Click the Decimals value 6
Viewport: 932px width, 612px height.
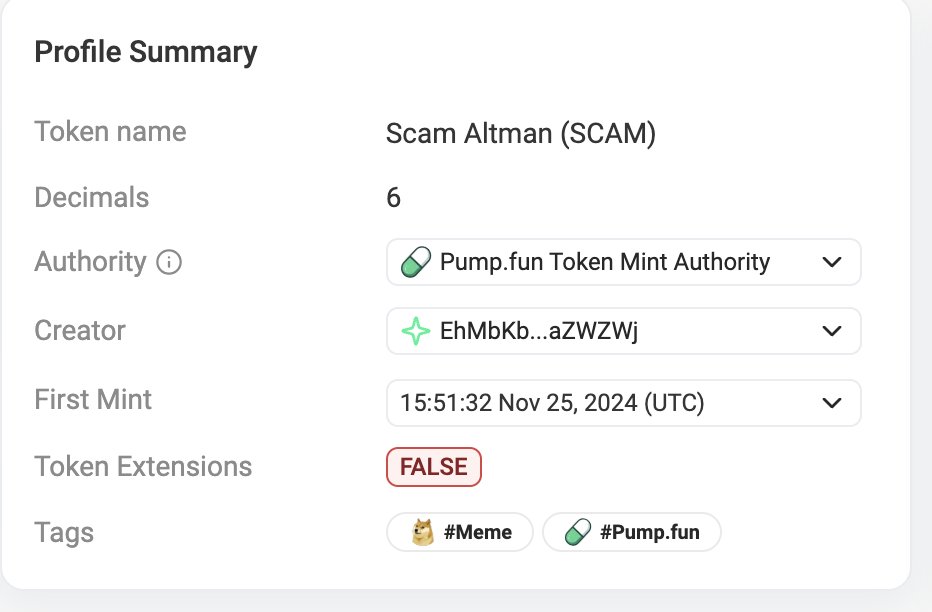(393, 197)
